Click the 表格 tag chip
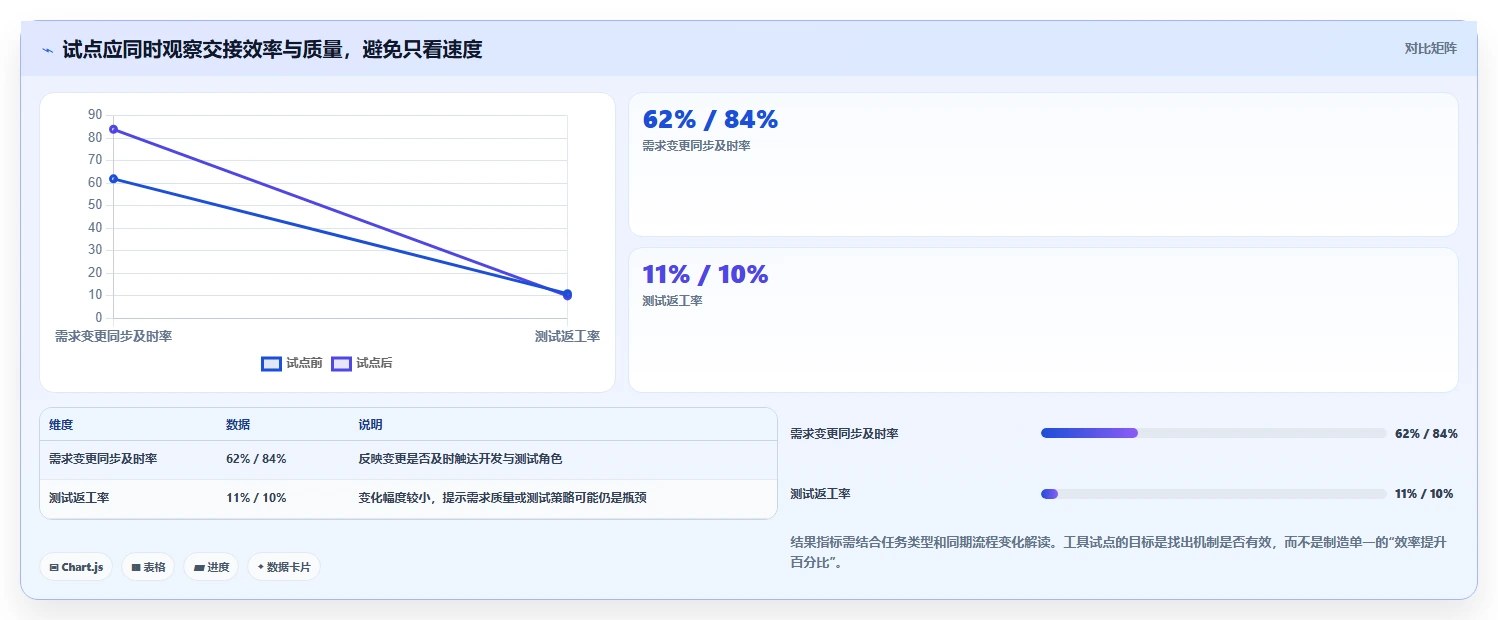1498x620 pixels. (148, 567)
